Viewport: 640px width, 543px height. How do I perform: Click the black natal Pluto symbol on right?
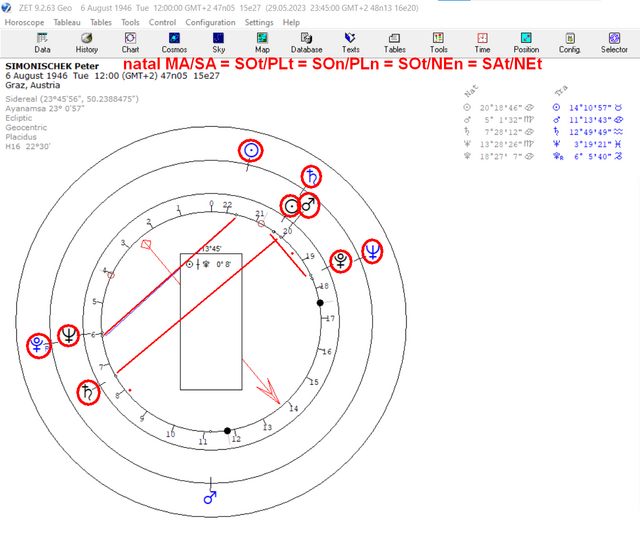(x=341, y=261)
